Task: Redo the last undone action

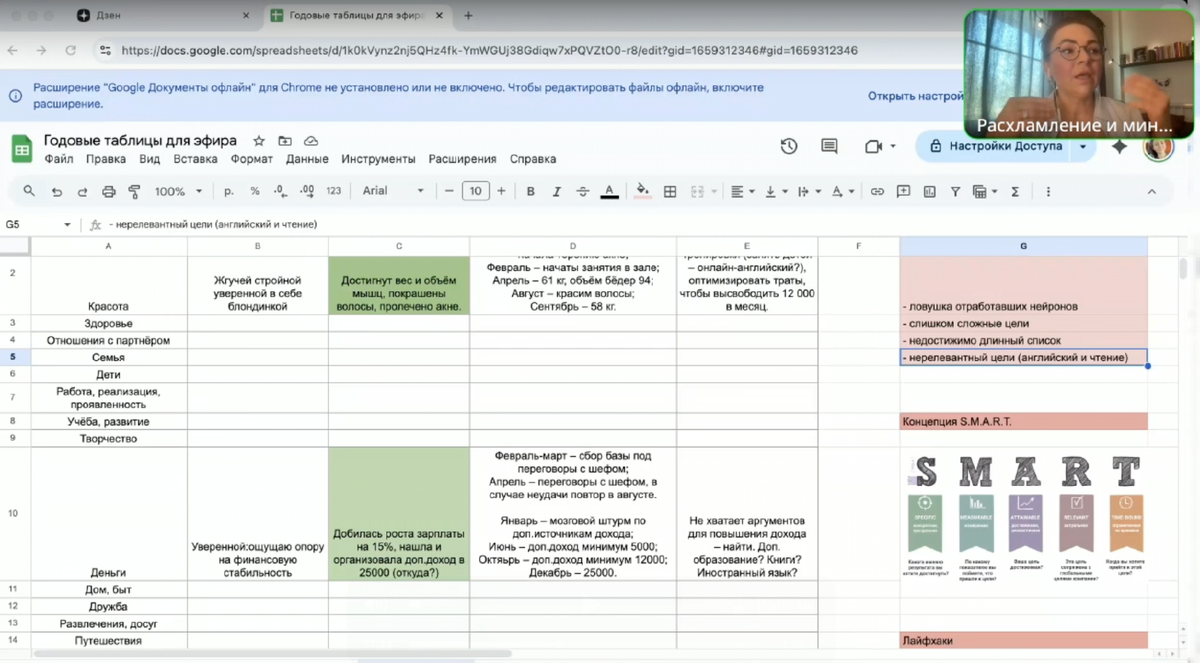Action: (82, 191)
